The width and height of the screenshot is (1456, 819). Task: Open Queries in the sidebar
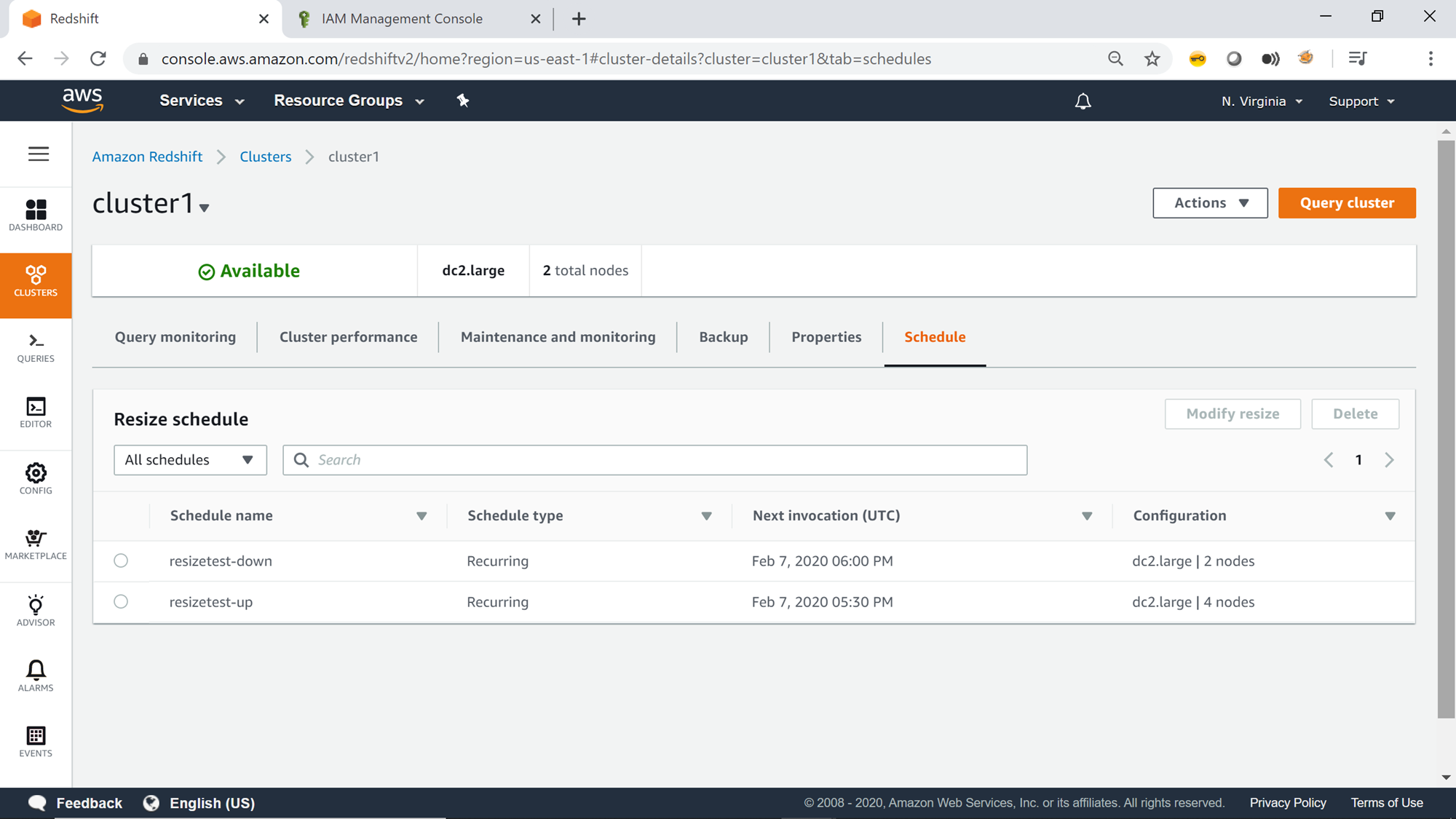[x=36, y=347]
